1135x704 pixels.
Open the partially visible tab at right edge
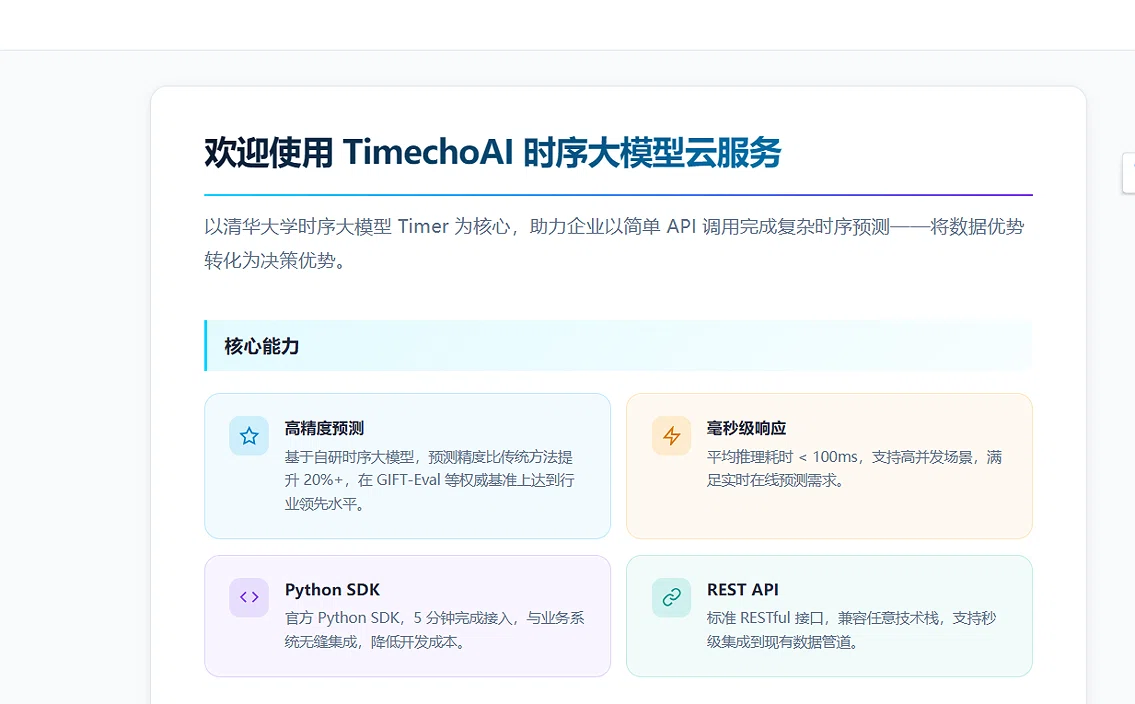[x=1128, y=173]
